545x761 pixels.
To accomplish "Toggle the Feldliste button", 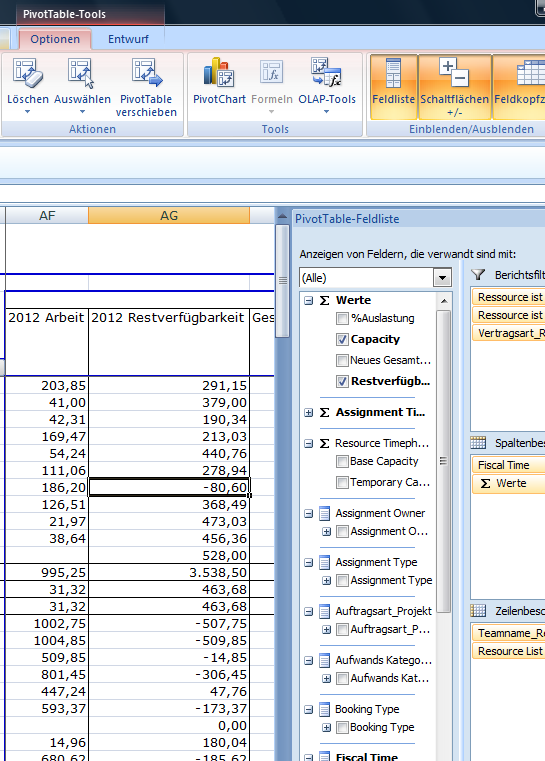I will (x=394, y=86).
